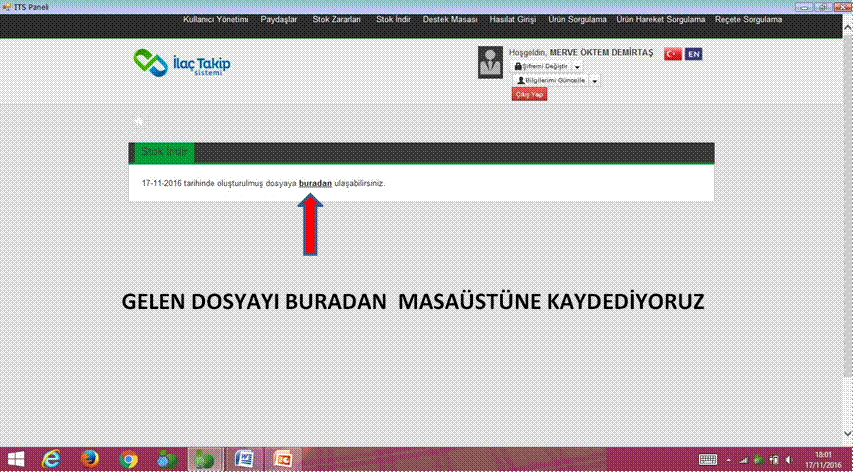Click the Çıkış Yap button

[529, 94]
